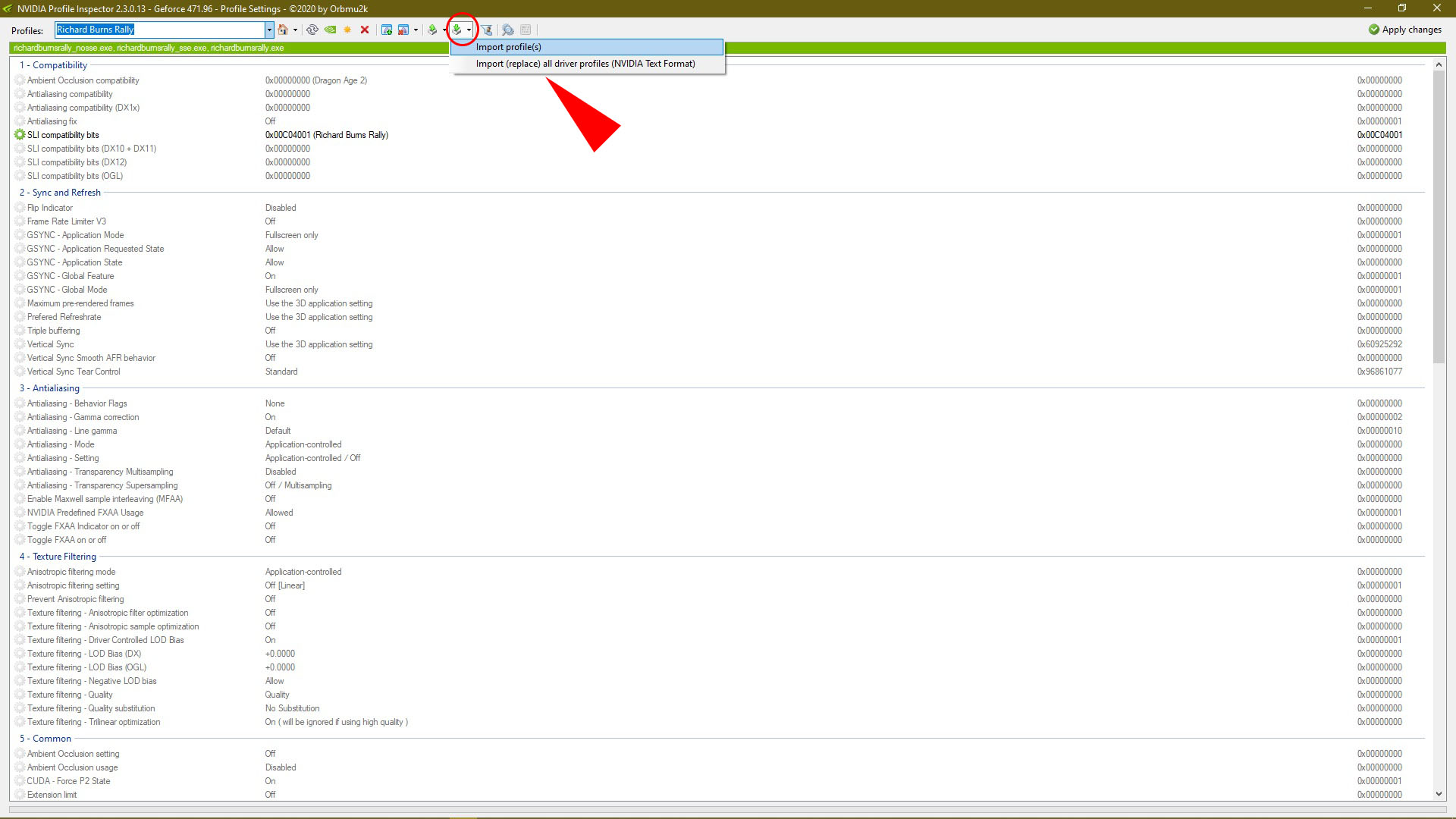Viewport: 1456px width, 819px height.
Task: Select 'Texture filtering - Trilinear optimization' row
Action: [720, 722]
